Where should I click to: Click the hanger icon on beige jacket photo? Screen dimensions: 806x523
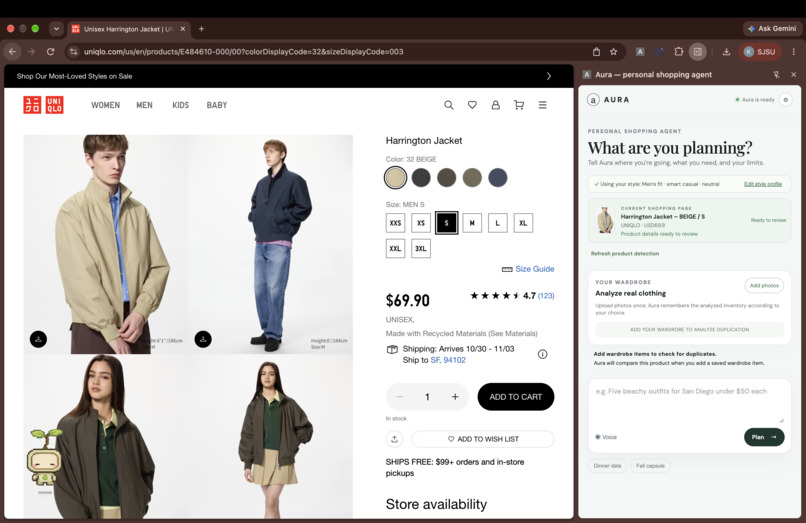point(39,339)
